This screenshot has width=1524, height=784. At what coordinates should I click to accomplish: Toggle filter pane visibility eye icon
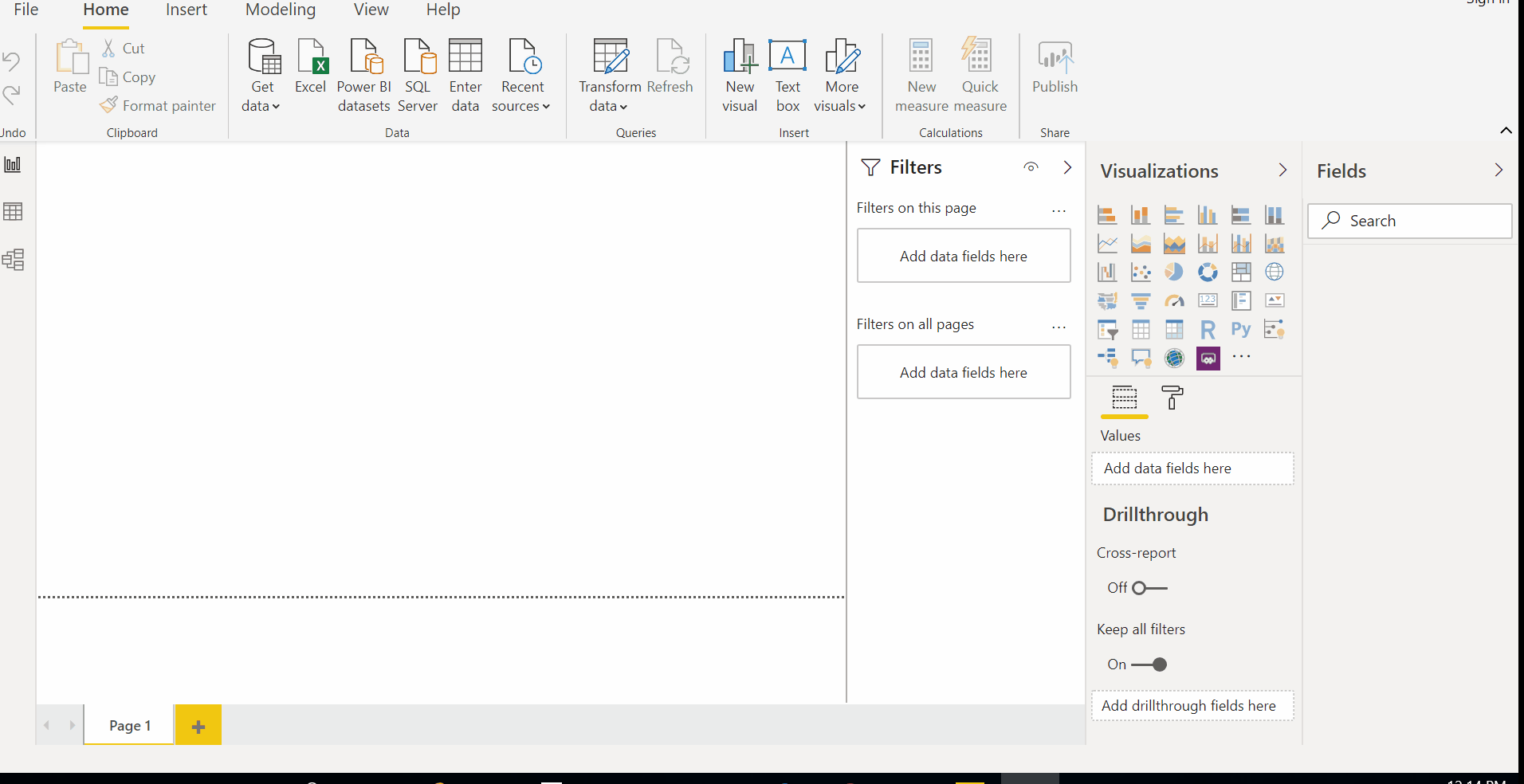[x=1030, y=167]
